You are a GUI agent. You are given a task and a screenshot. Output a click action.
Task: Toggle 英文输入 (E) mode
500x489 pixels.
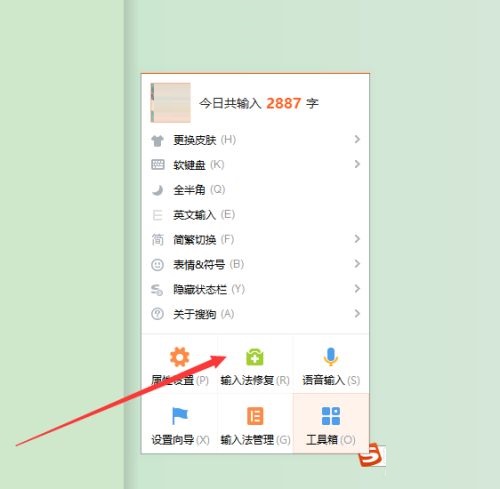(x=255, y=215)
